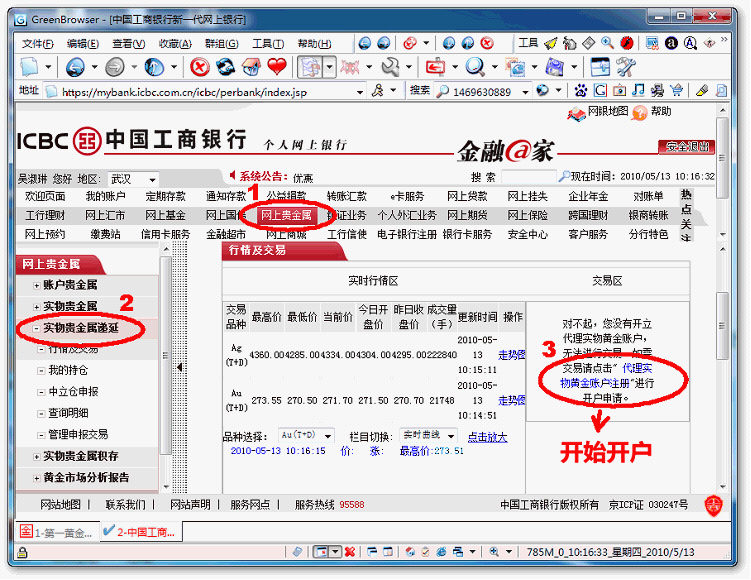The image size is (751, 580).
Task: Click the 联系我们 footer link
Action: tap(125, 505)
